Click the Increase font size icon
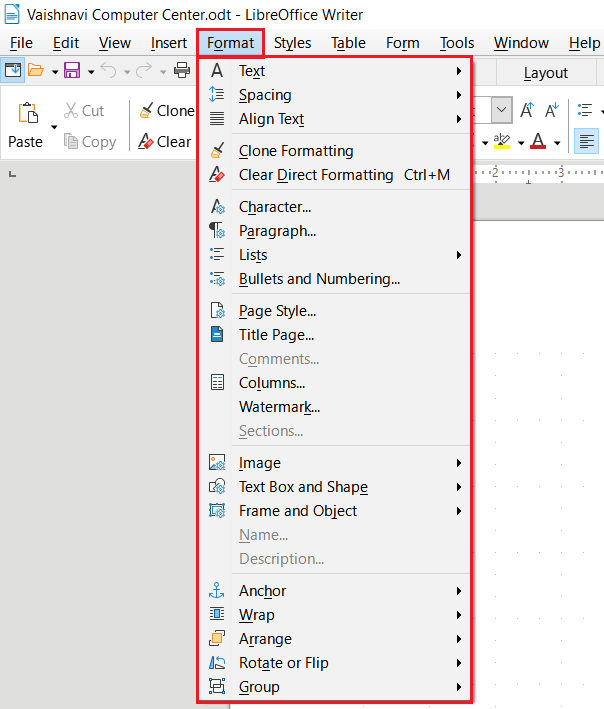604x709 pixels. 527,110
